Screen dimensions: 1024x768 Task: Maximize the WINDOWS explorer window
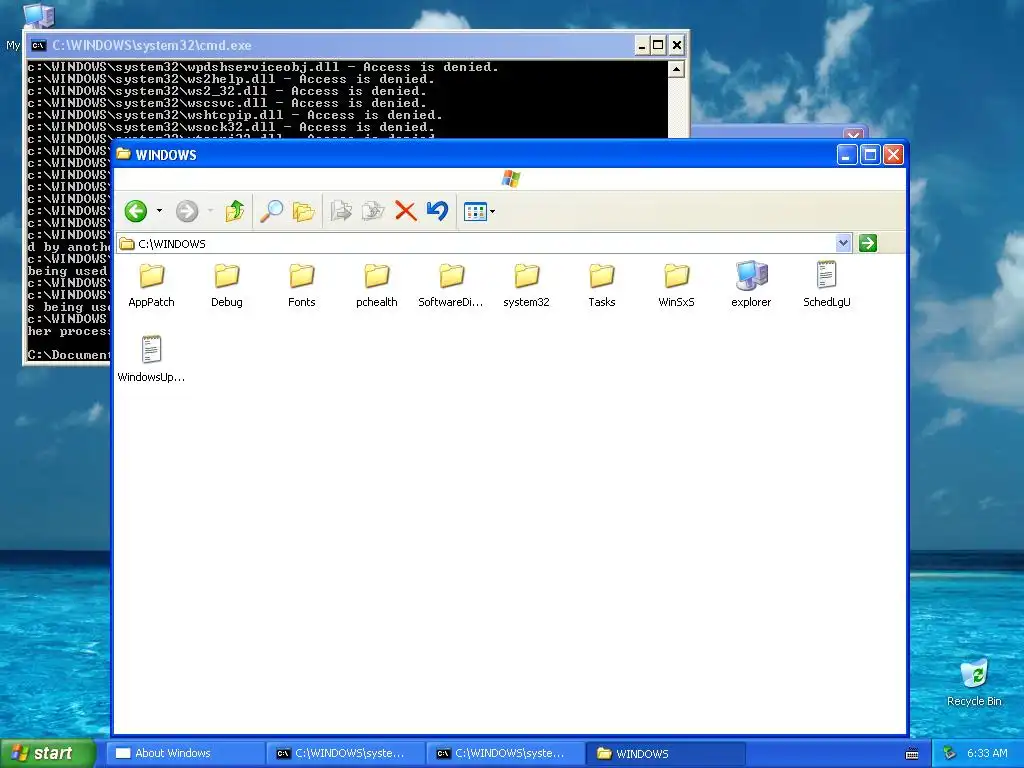[870, 155]
